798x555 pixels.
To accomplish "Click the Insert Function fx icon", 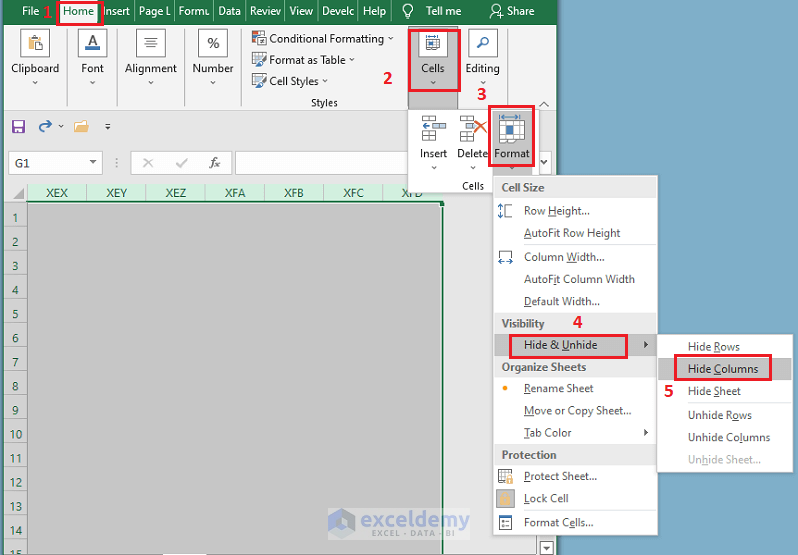I will [x=215, y=163].
